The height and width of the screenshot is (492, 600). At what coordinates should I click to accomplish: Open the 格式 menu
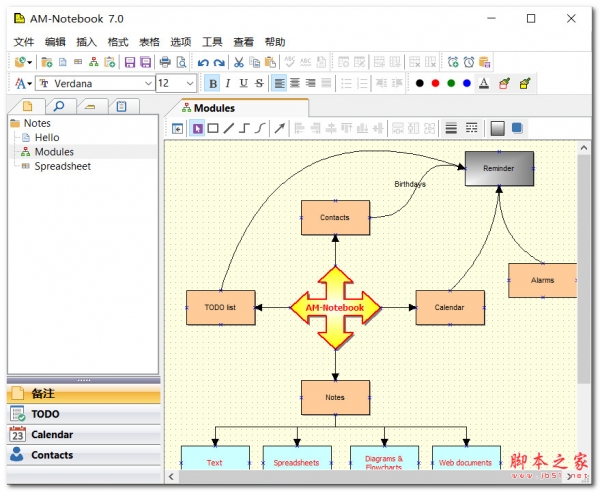(118, 42)
